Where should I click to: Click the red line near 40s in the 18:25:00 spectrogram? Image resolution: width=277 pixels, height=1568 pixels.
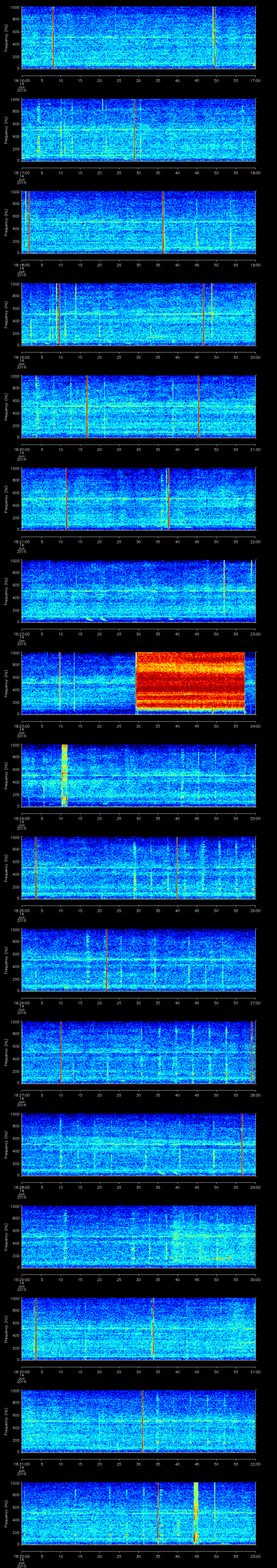[177, 867]
